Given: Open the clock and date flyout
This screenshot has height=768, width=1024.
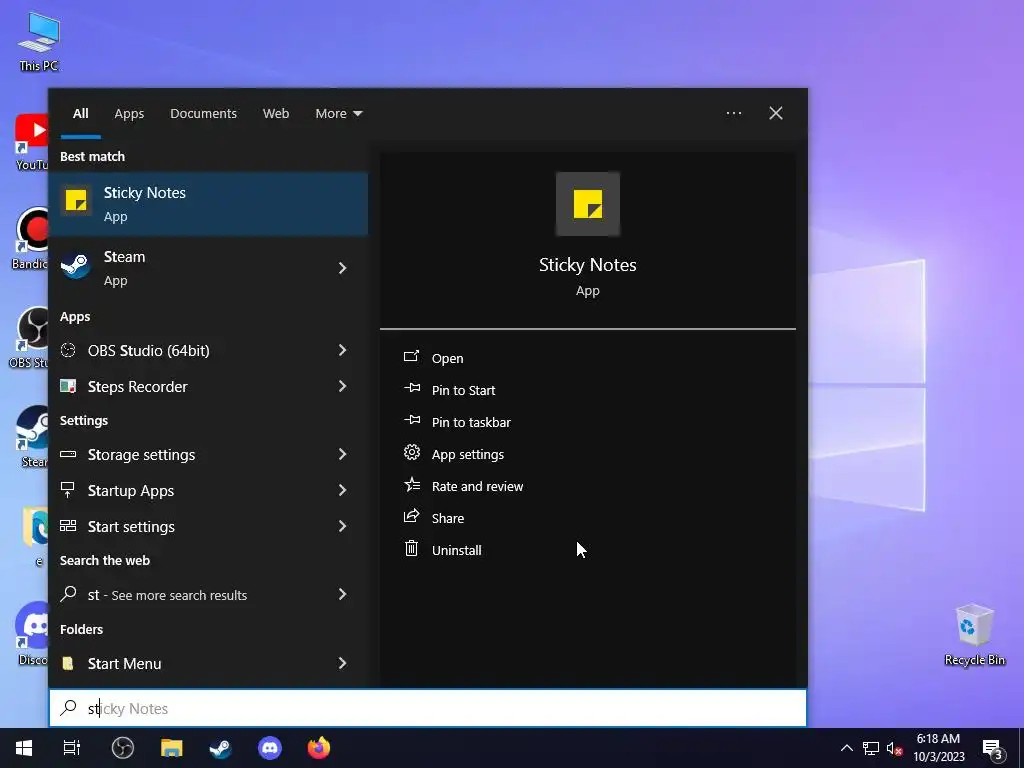Looking at the screenshot, I should (x=938, y=748).
